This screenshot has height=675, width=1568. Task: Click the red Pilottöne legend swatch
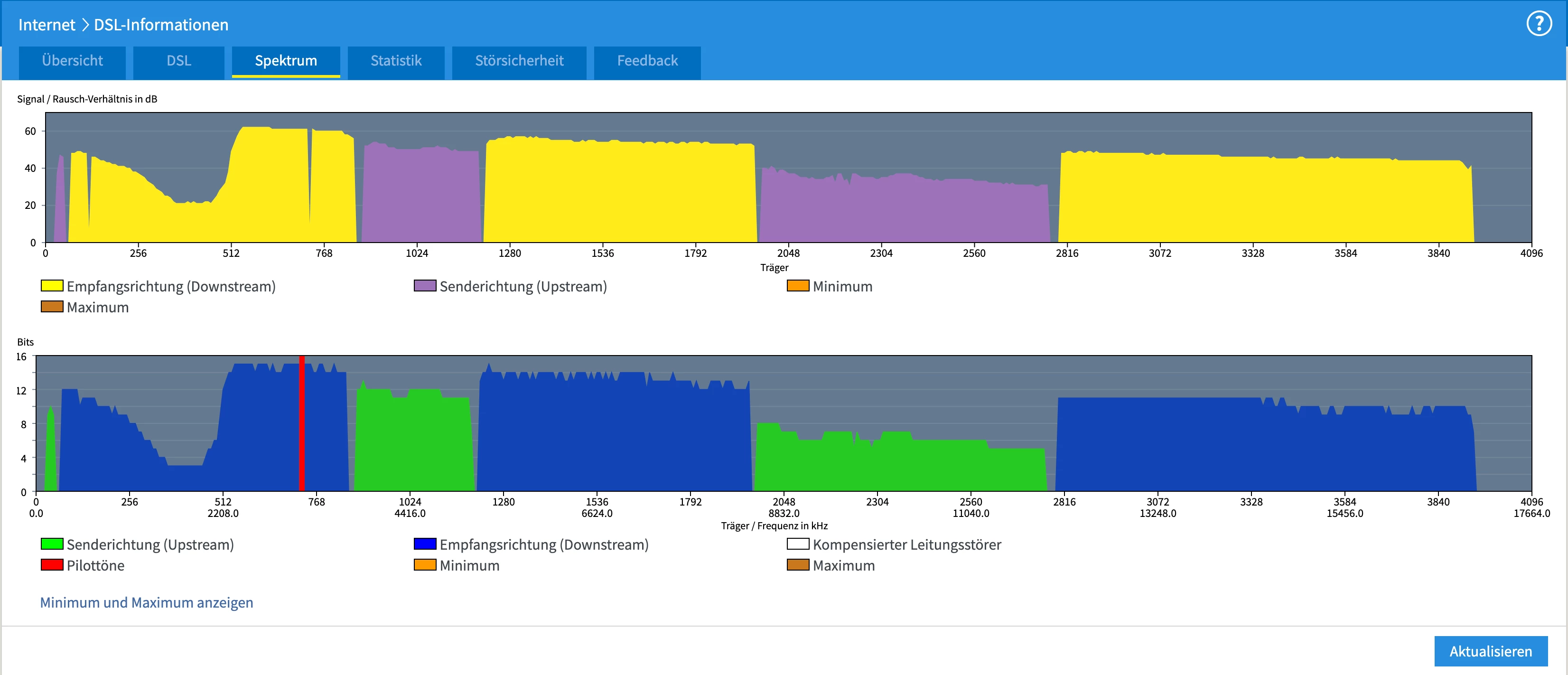tap(52, 564)
